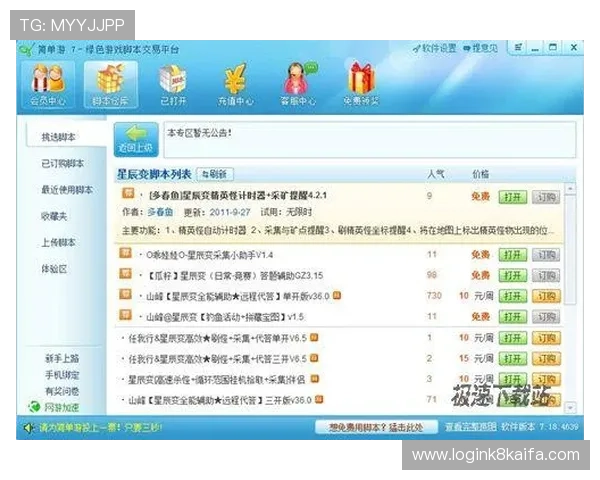Click the author link 多春鱼
This screenshot has width=600, height=480.
(160, 212)
